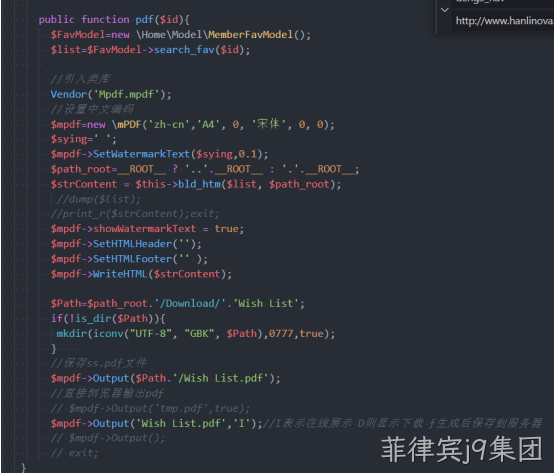Place cursor on MemberFavModel class name

point(251,35)
